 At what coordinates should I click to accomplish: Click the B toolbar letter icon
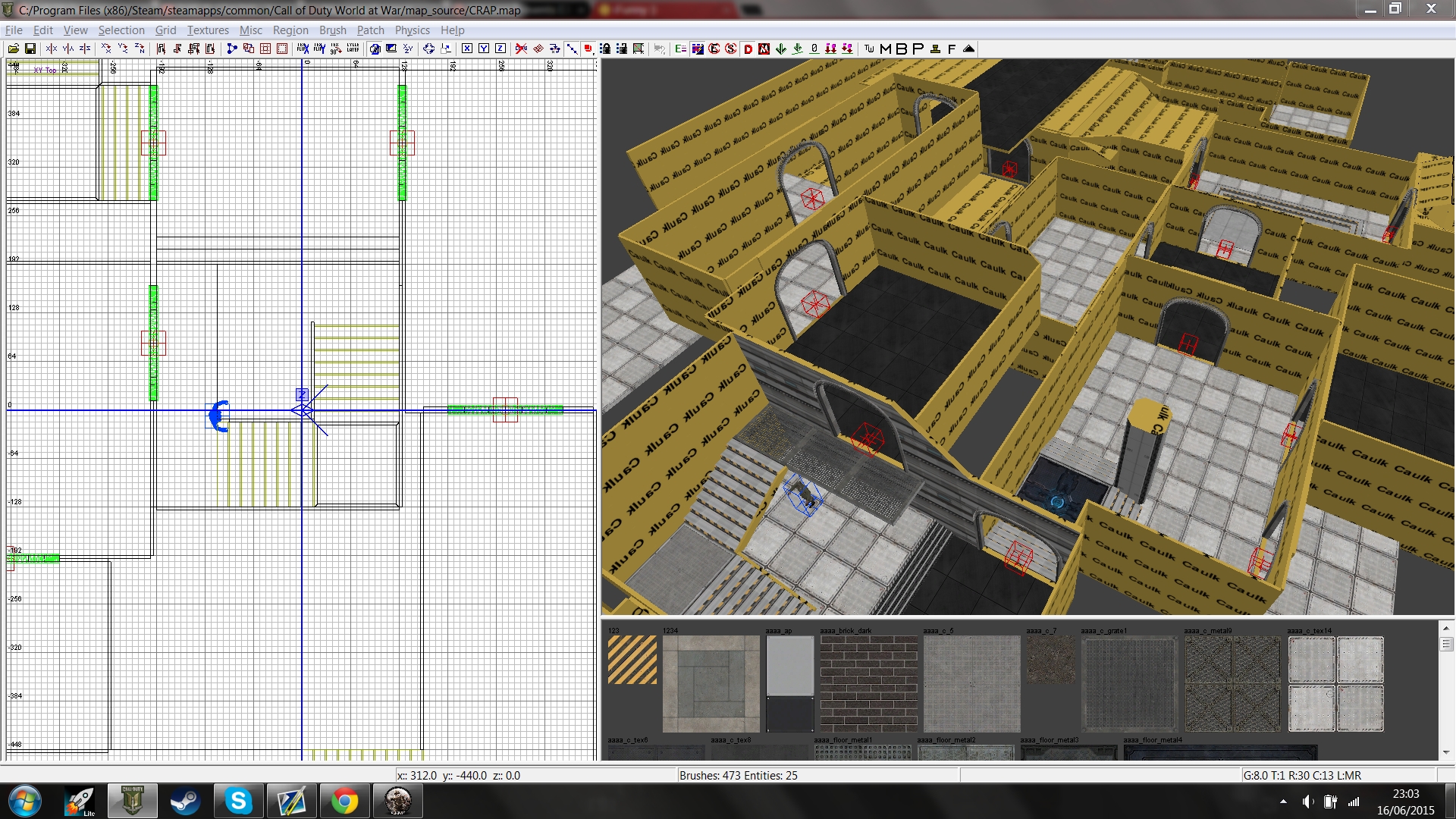point(902,49)
